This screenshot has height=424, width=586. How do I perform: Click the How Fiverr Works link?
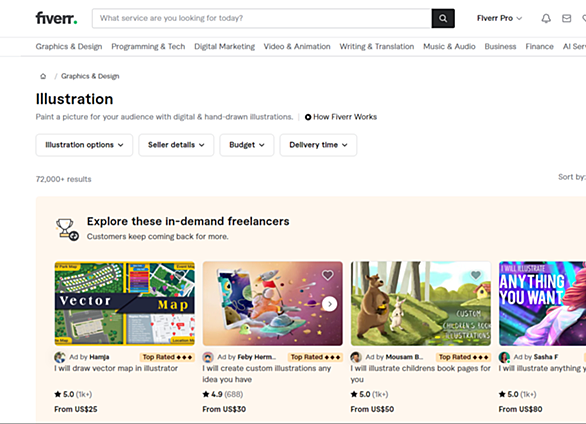click(345, 117)
